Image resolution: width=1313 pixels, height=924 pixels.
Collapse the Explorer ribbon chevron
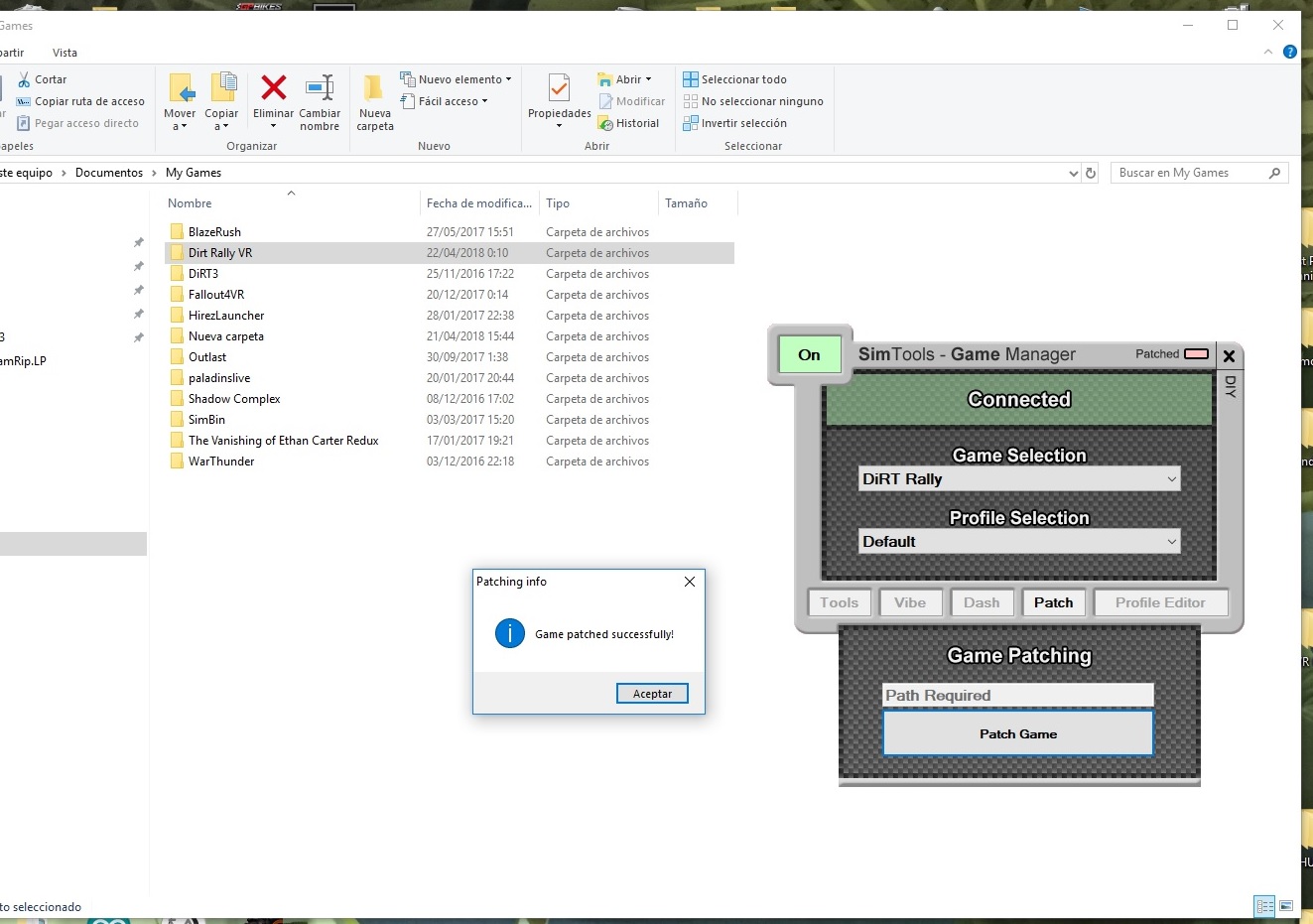click(1268, 52)
